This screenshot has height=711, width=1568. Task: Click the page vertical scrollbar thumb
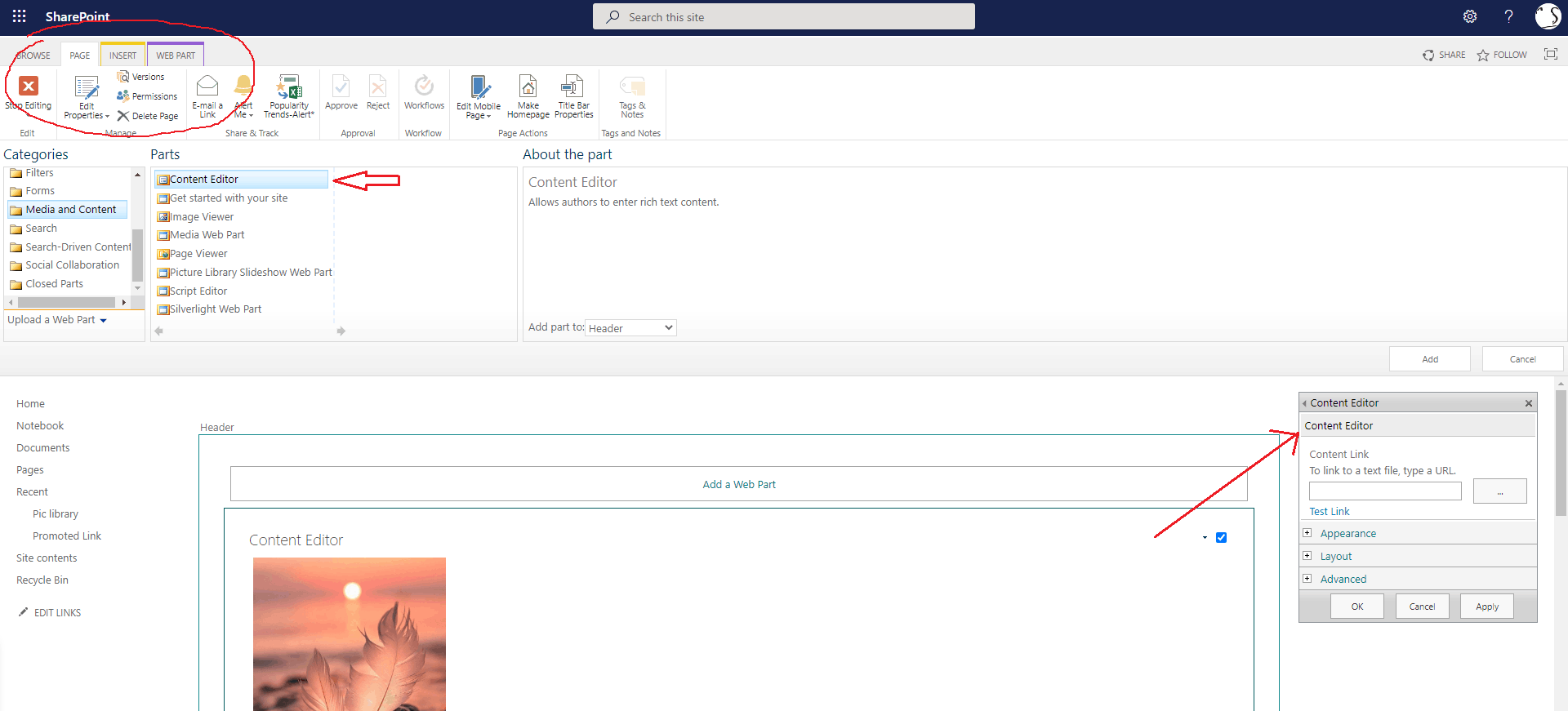coord(1561,453)
